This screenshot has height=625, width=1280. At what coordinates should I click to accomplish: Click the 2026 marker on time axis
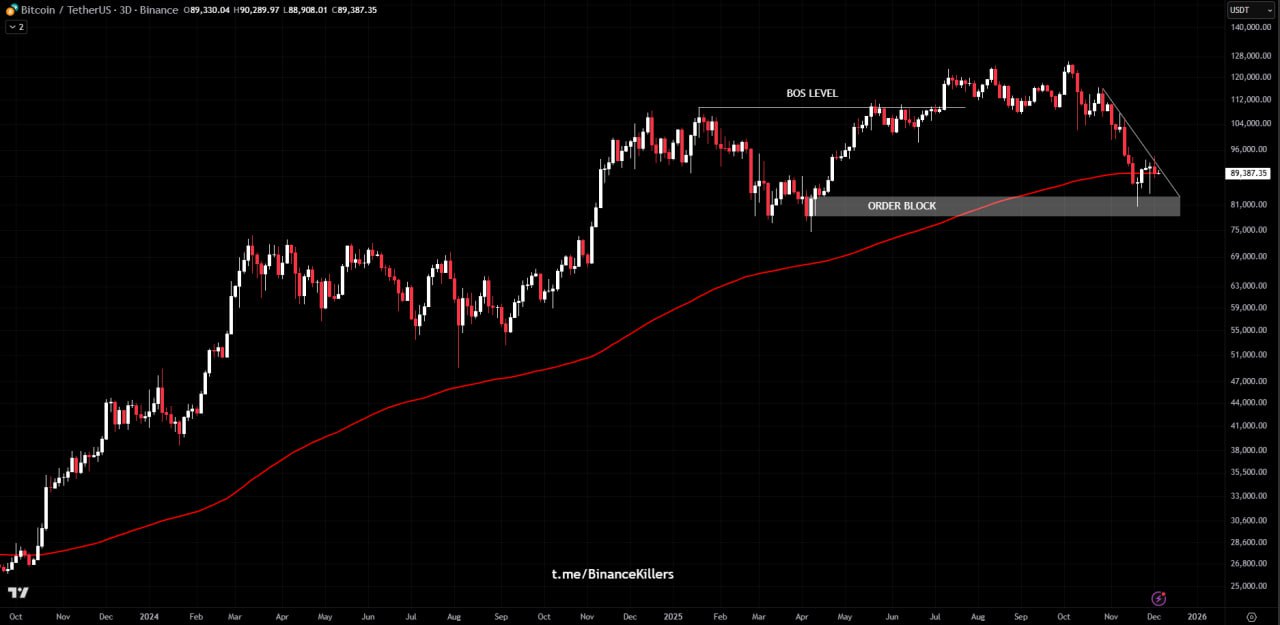(x=1196, y=618)
